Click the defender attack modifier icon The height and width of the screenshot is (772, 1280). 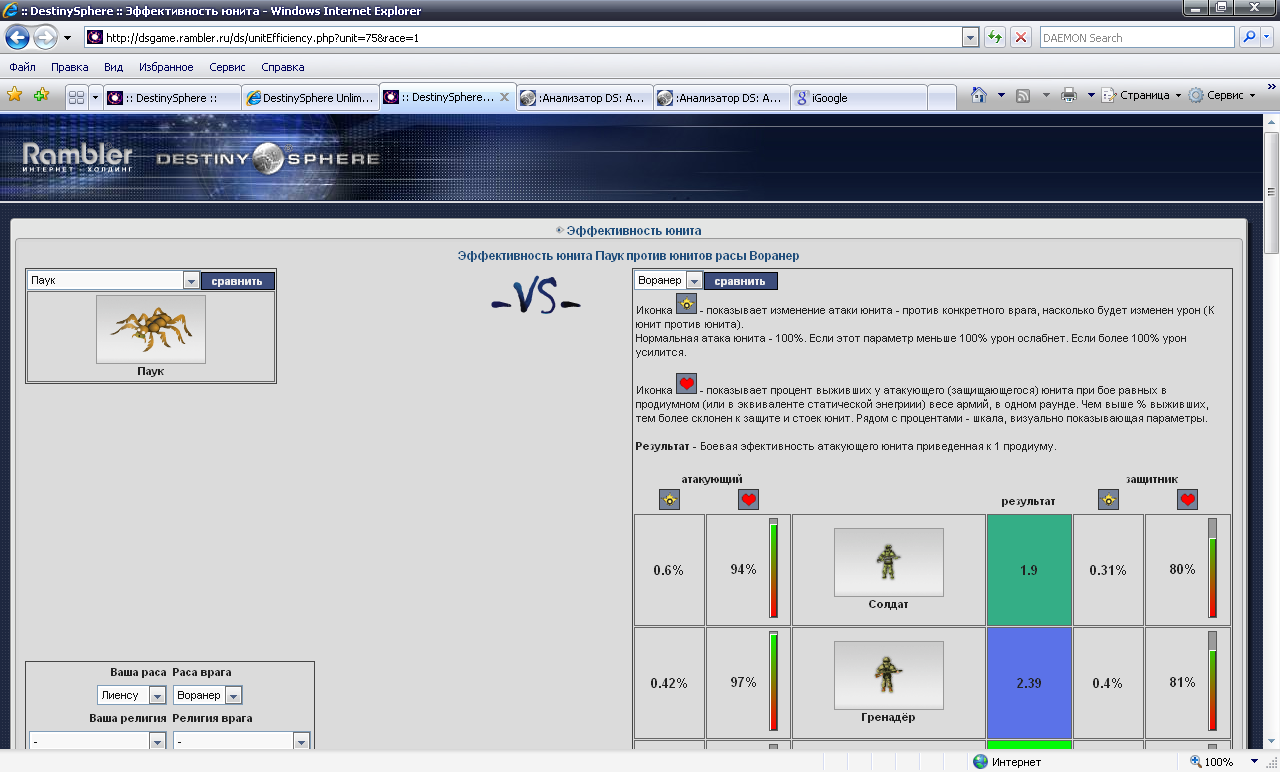point(1108,499)
